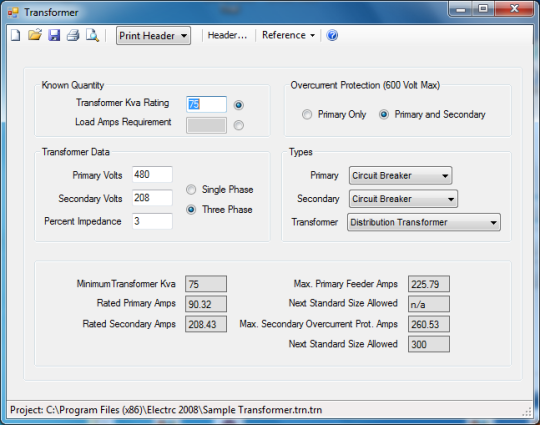This screenshot has width=540, height=425.
Task: Open Reference menu dropdown
Action: click(288, 35)
